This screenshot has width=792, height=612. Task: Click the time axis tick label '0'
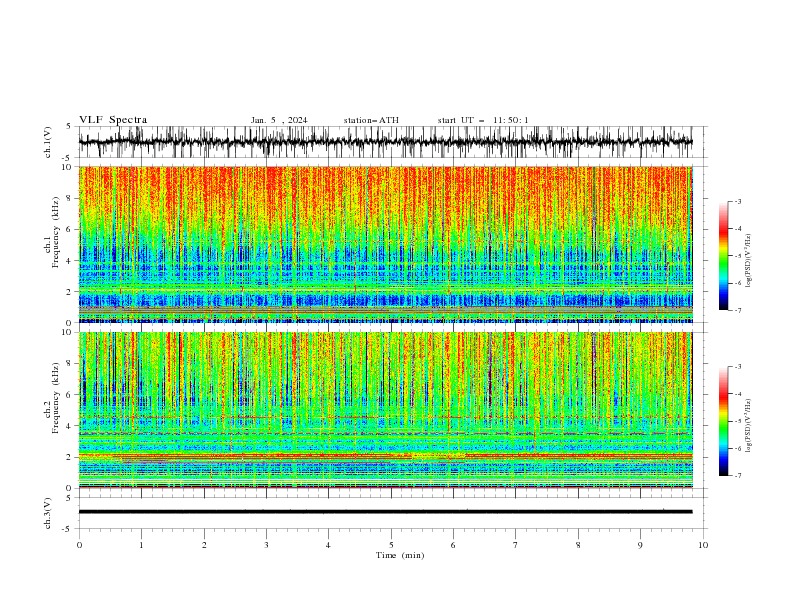pyautogui.click(x=79, y=545)
